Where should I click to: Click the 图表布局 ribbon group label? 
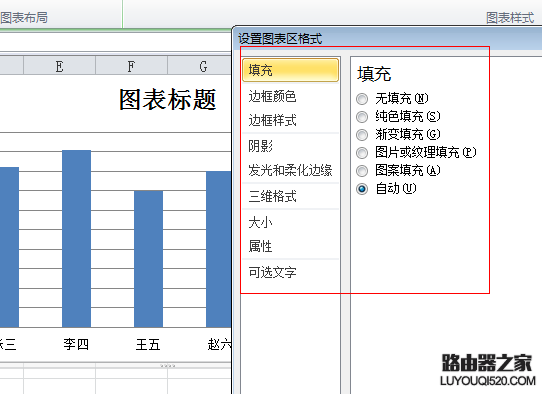point(24,17)
